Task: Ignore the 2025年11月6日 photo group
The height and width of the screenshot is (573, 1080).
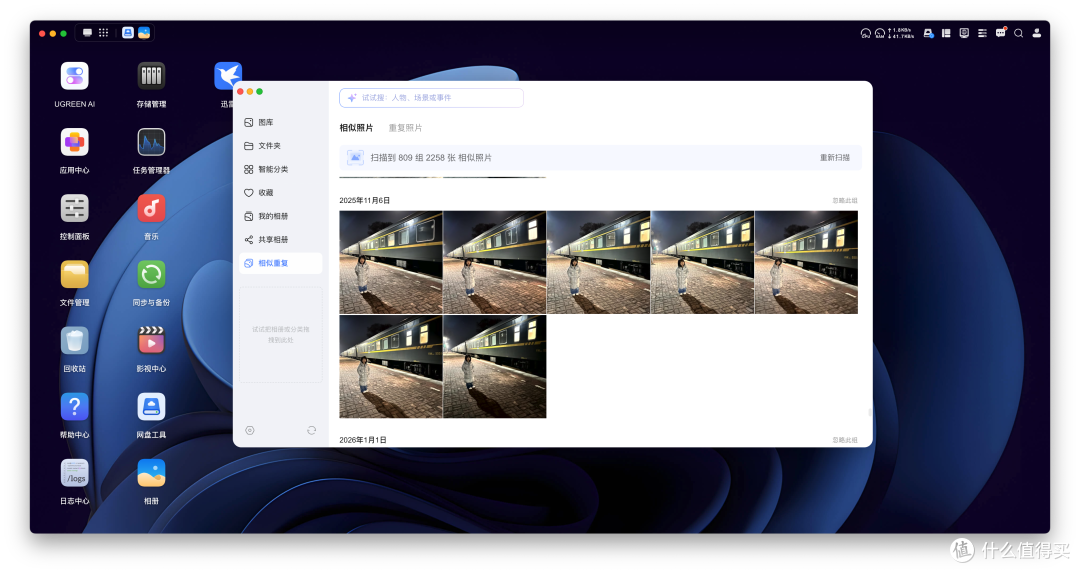Action: point(844,200)
